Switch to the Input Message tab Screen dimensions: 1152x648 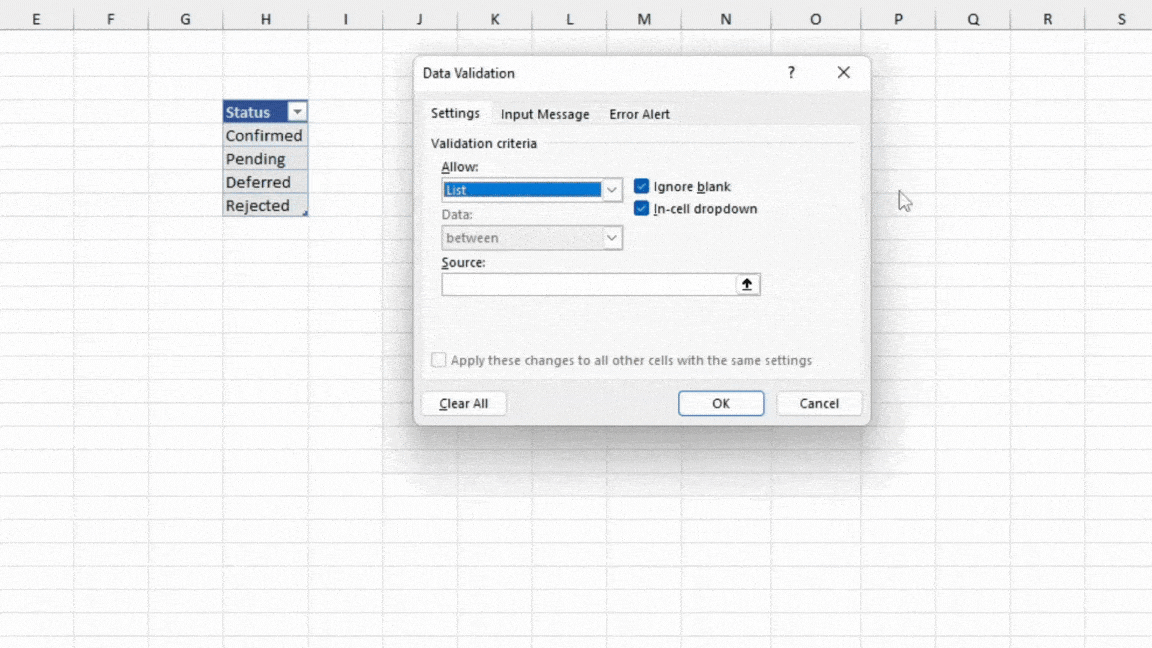[x=545, y=114]
